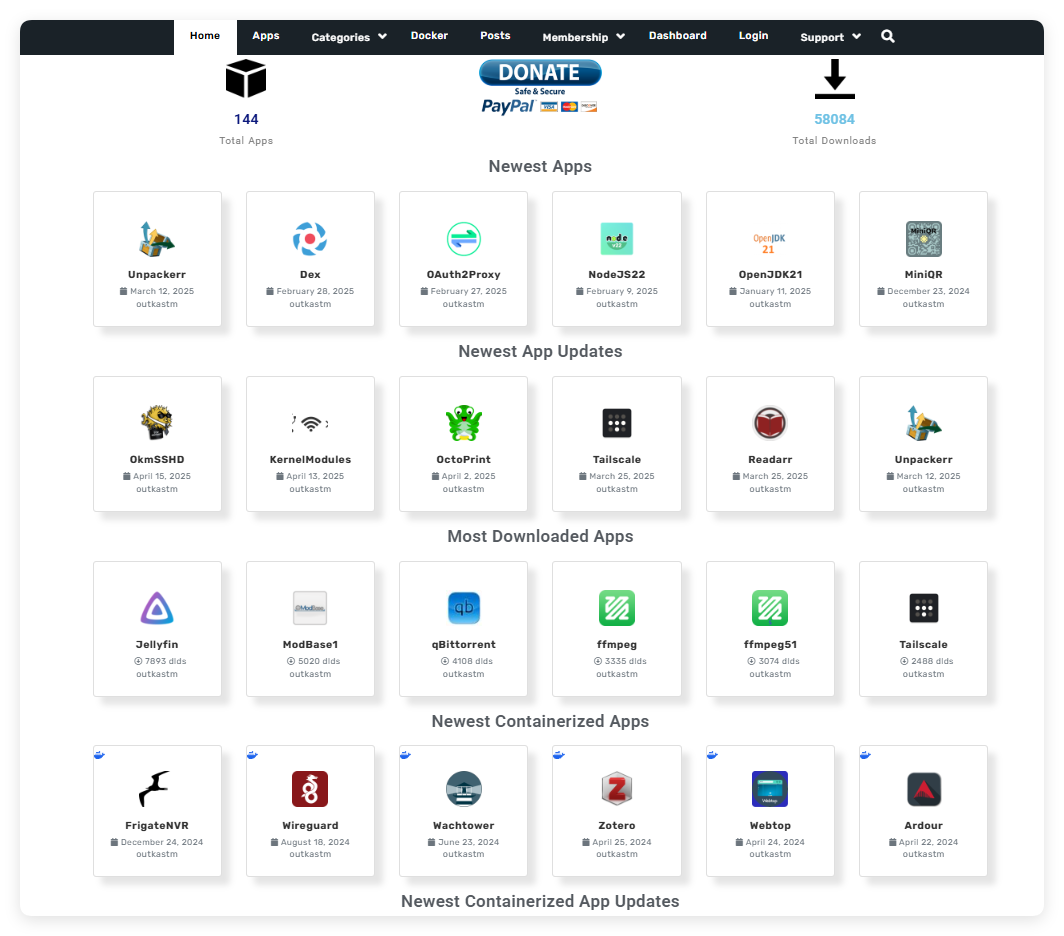This screenshot has height=936, width=1064.
Task: Click Tailscale icon under Newest App Updates
Action: pos(617,423)
